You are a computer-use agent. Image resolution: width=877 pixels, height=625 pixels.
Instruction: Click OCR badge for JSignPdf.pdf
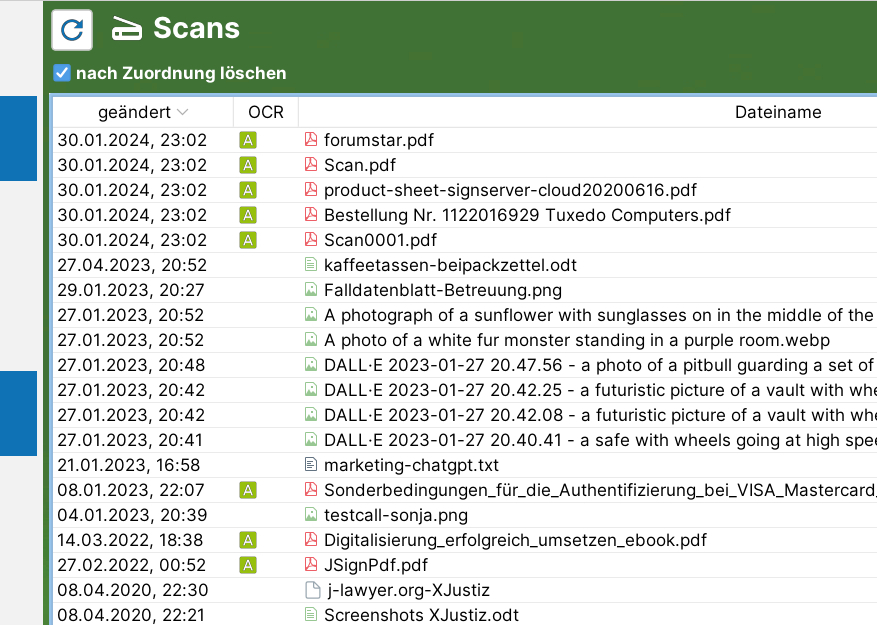pos(248,565)
